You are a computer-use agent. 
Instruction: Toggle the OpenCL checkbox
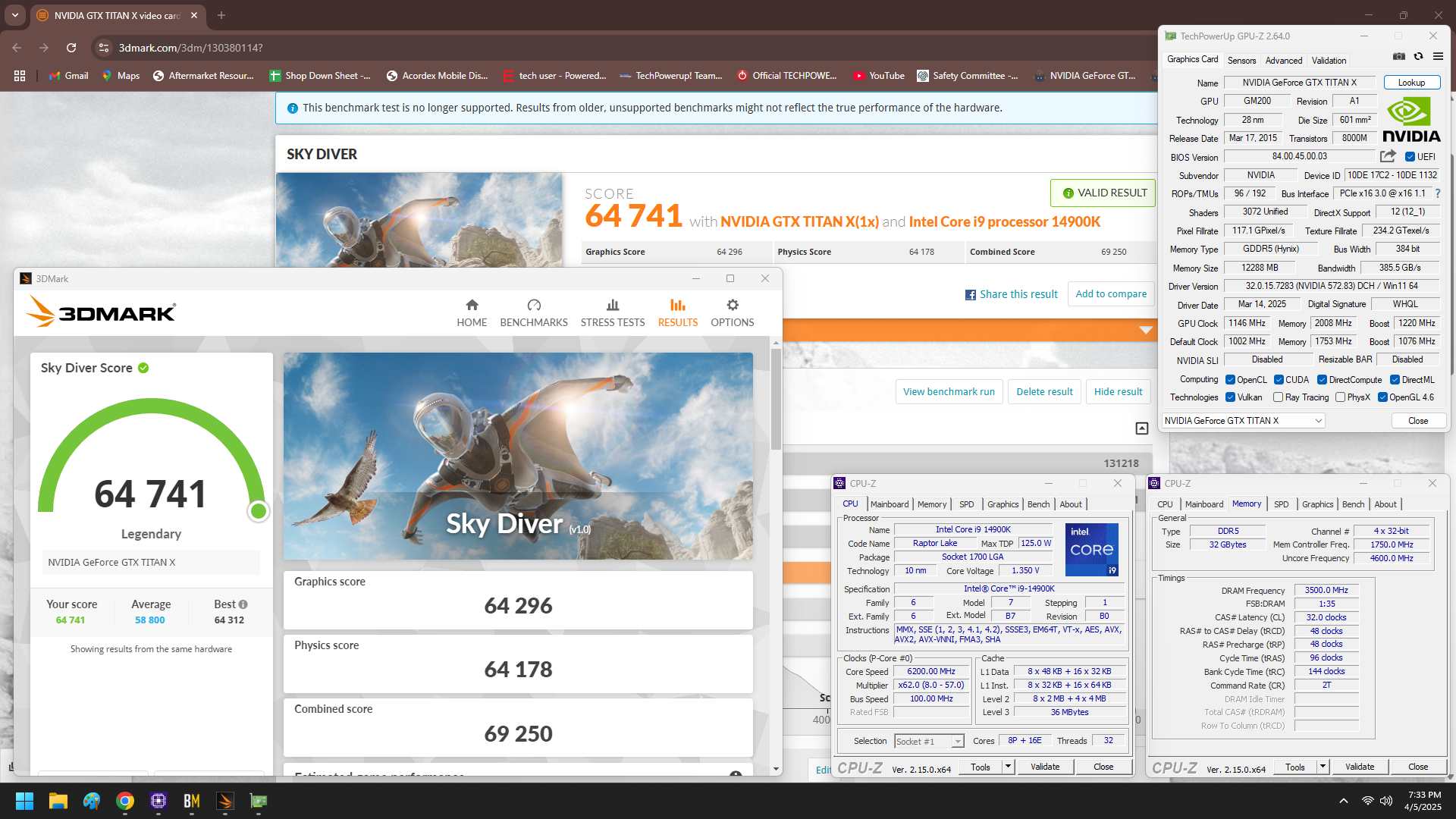(x=1231, y=380)
